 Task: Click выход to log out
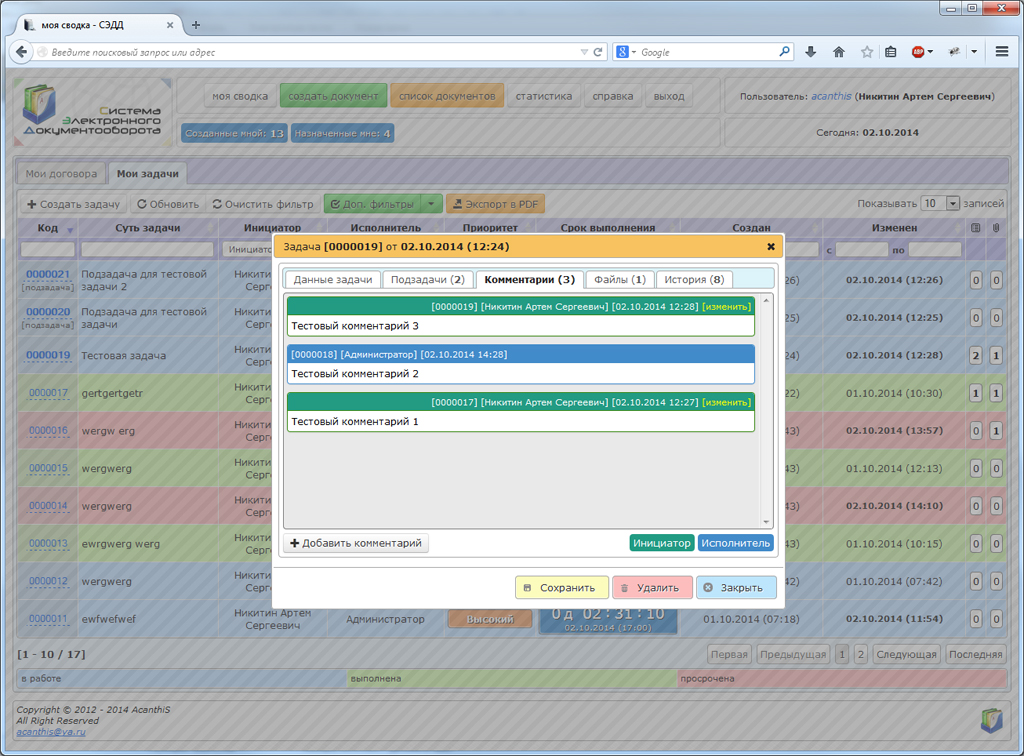click(669, 96)
